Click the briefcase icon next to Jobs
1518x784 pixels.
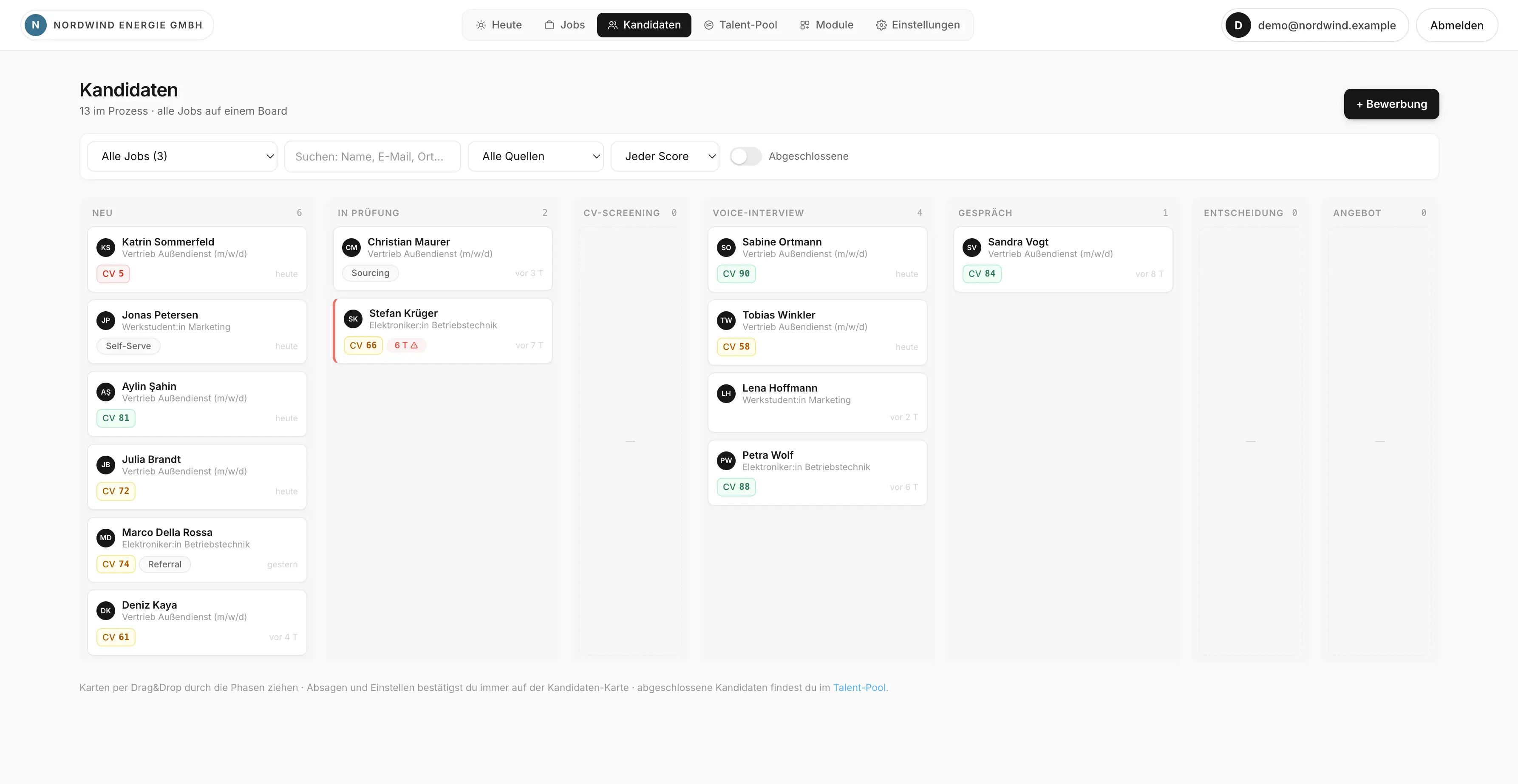(549, 25)
